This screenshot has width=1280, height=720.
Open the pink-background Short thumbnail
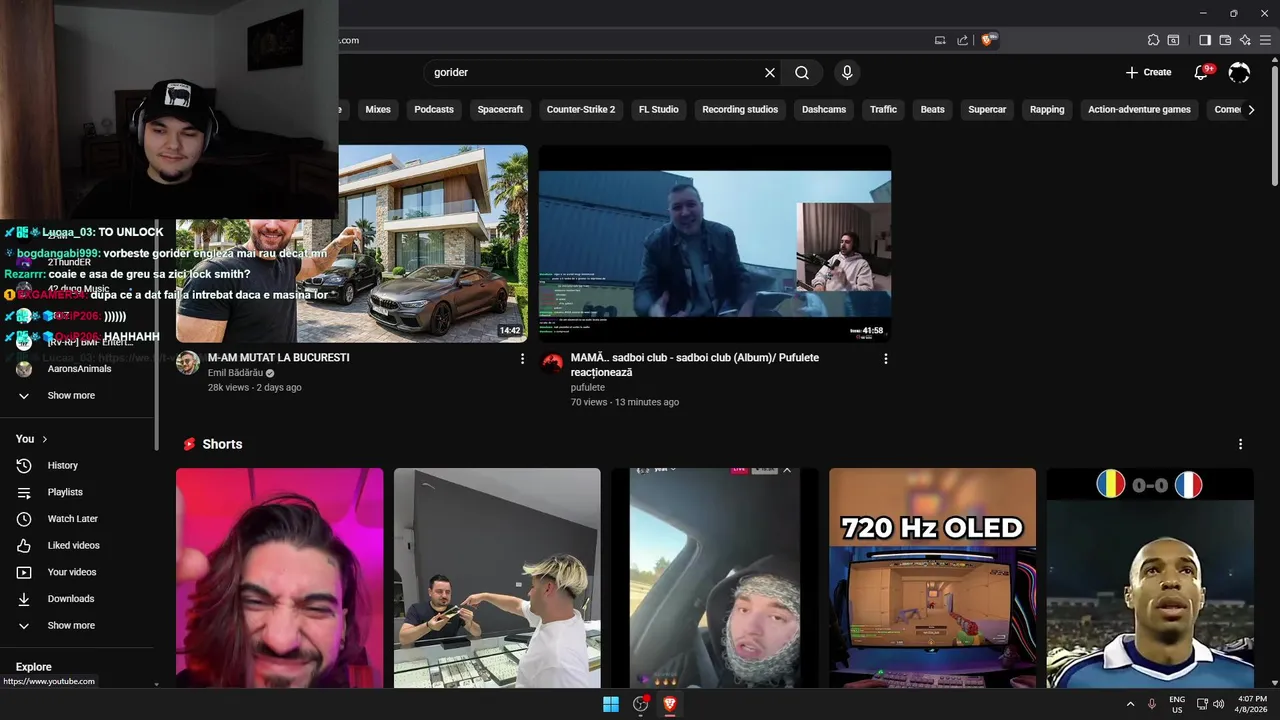[279, 578]
